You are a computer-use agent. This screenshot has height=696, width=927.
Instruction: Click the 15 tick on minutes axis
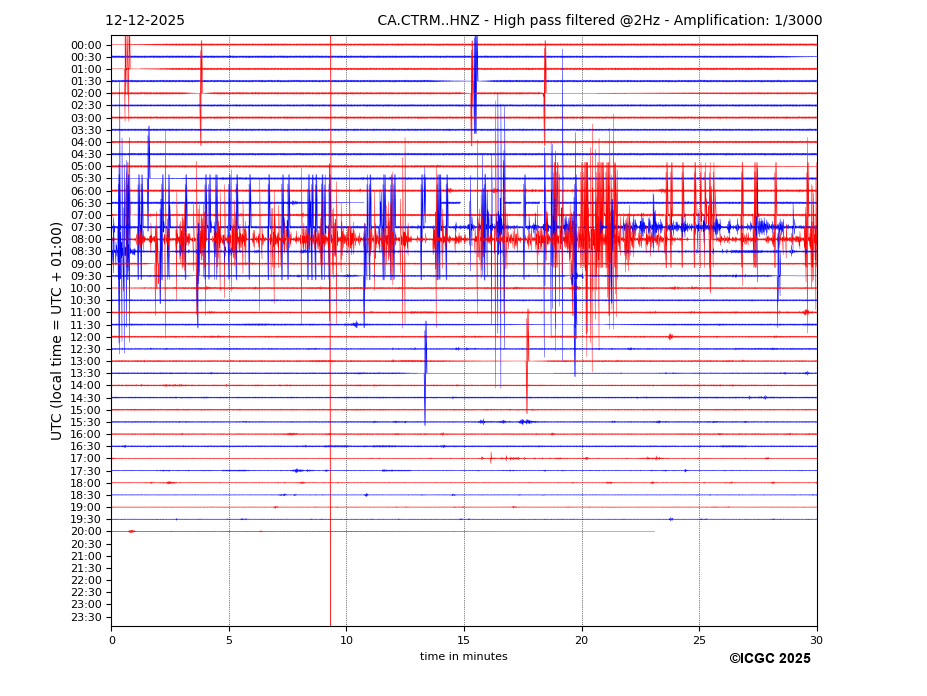(464, 640)
